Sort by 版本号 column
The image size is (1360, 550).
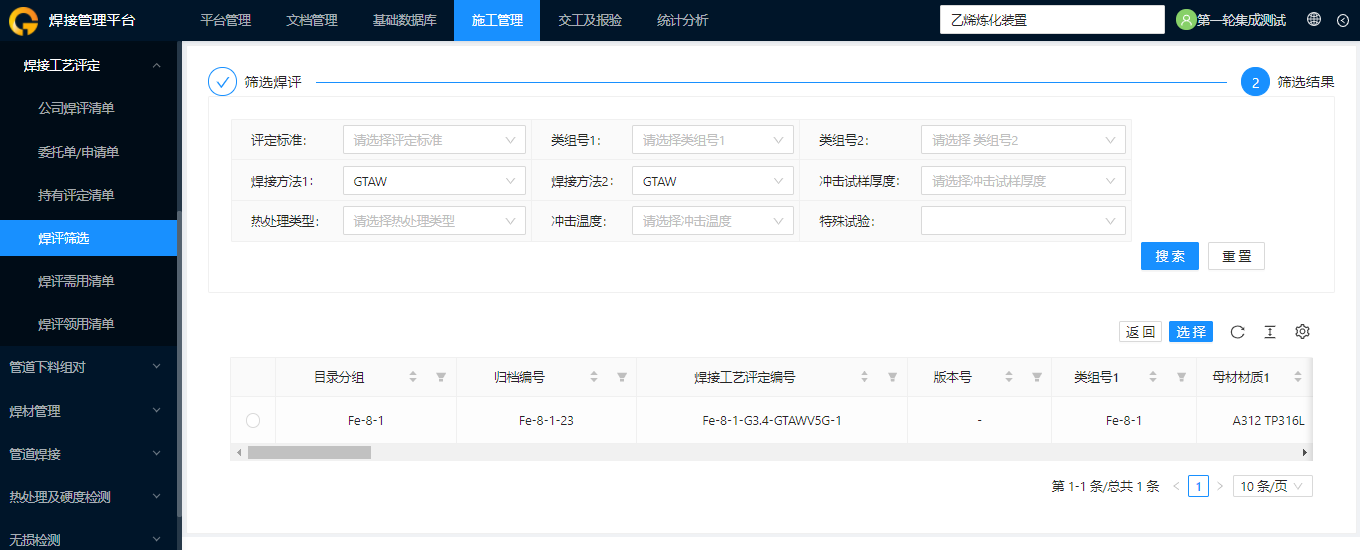[x=1009, y=377]
